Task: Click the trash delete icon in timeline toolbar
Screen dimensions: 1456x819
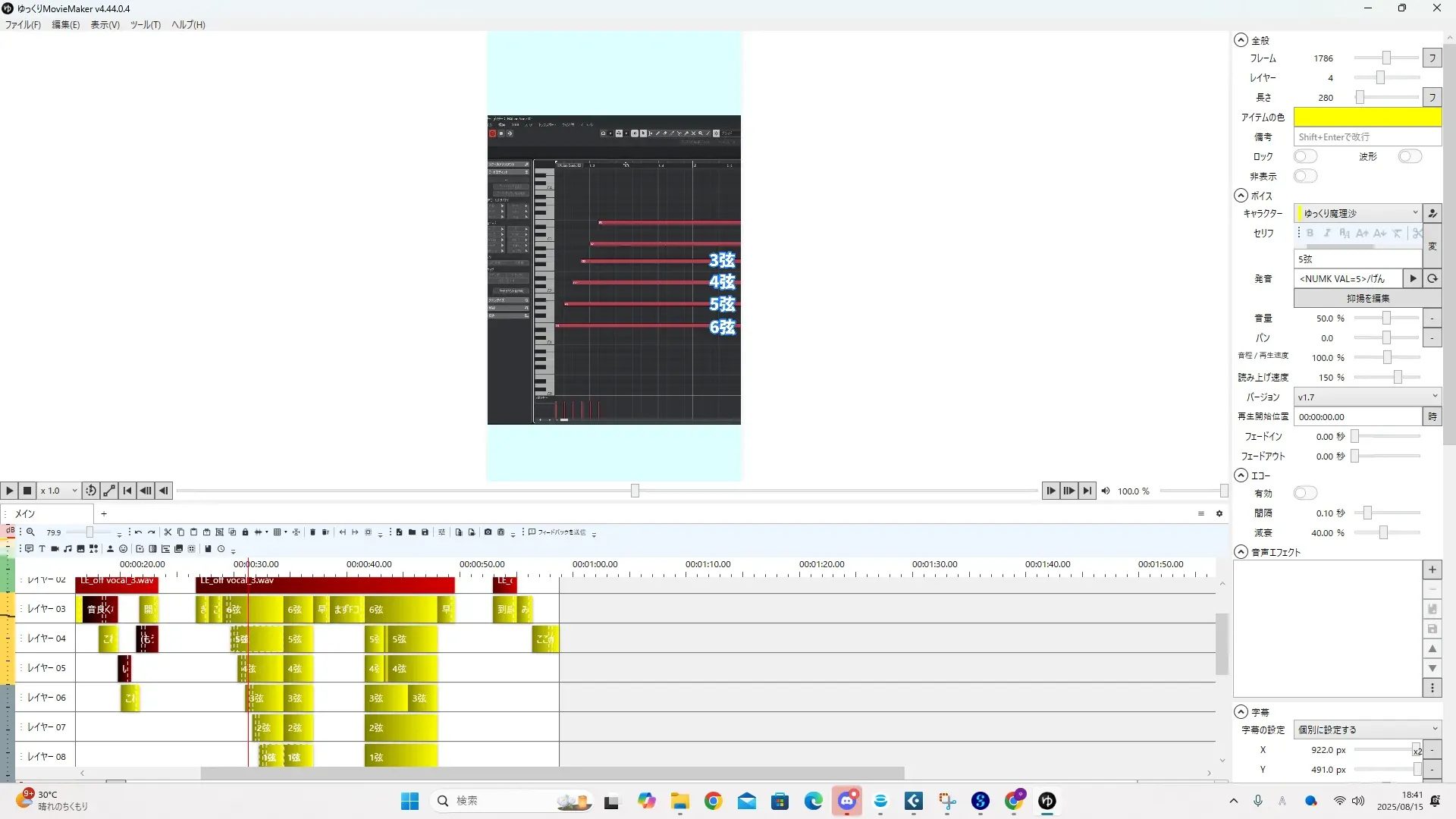Action: (312, 532)
